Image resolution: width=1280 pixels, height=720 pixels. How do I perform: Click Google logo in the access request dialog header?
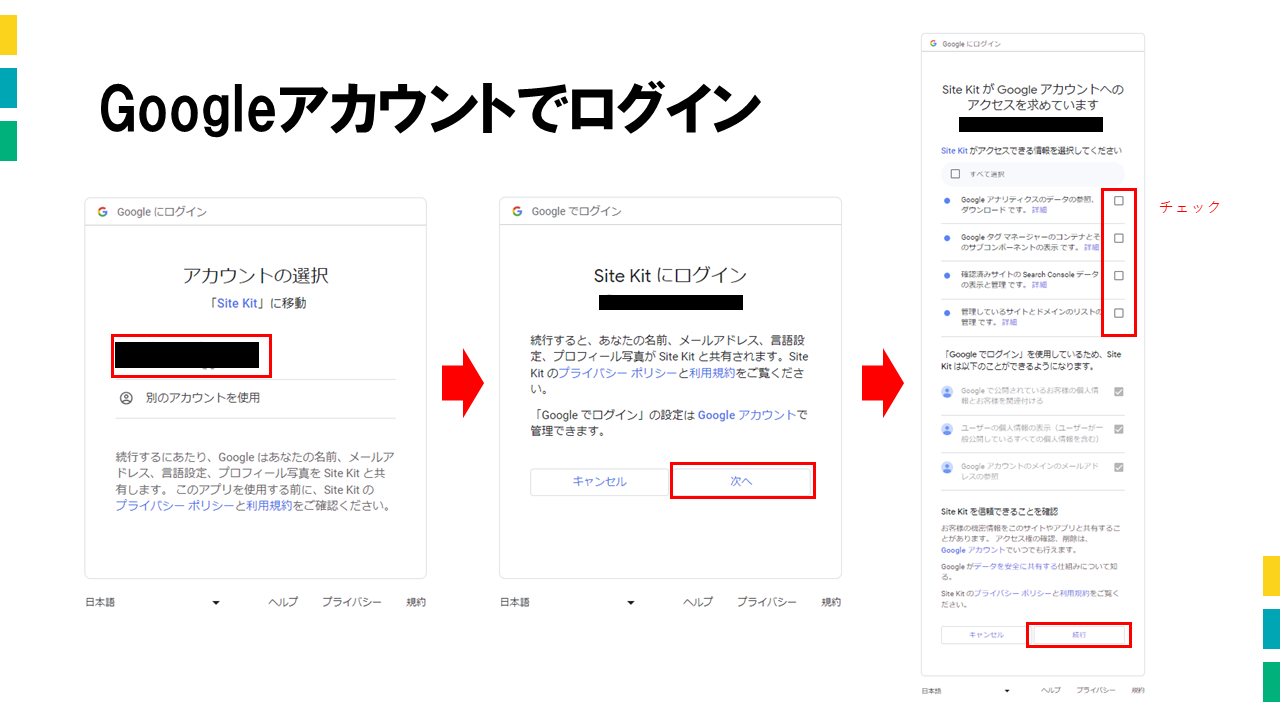point(933,44)
